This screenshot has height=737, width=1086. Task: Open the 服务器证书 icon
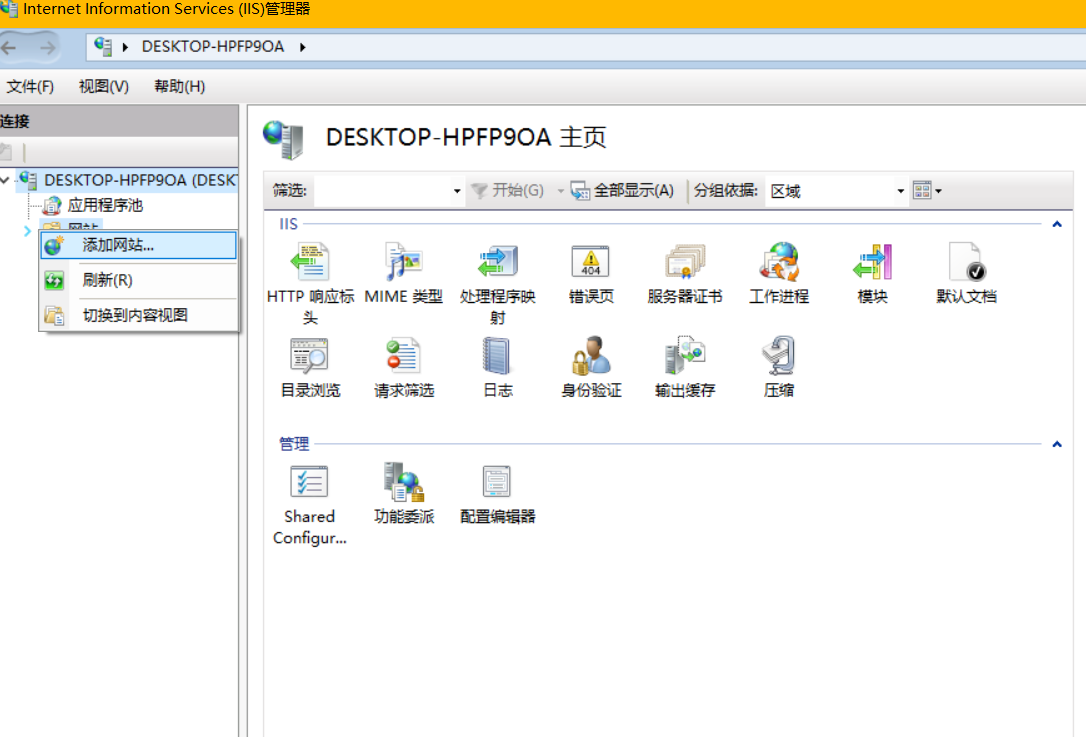pyautogui.click(x=685, y=262)
